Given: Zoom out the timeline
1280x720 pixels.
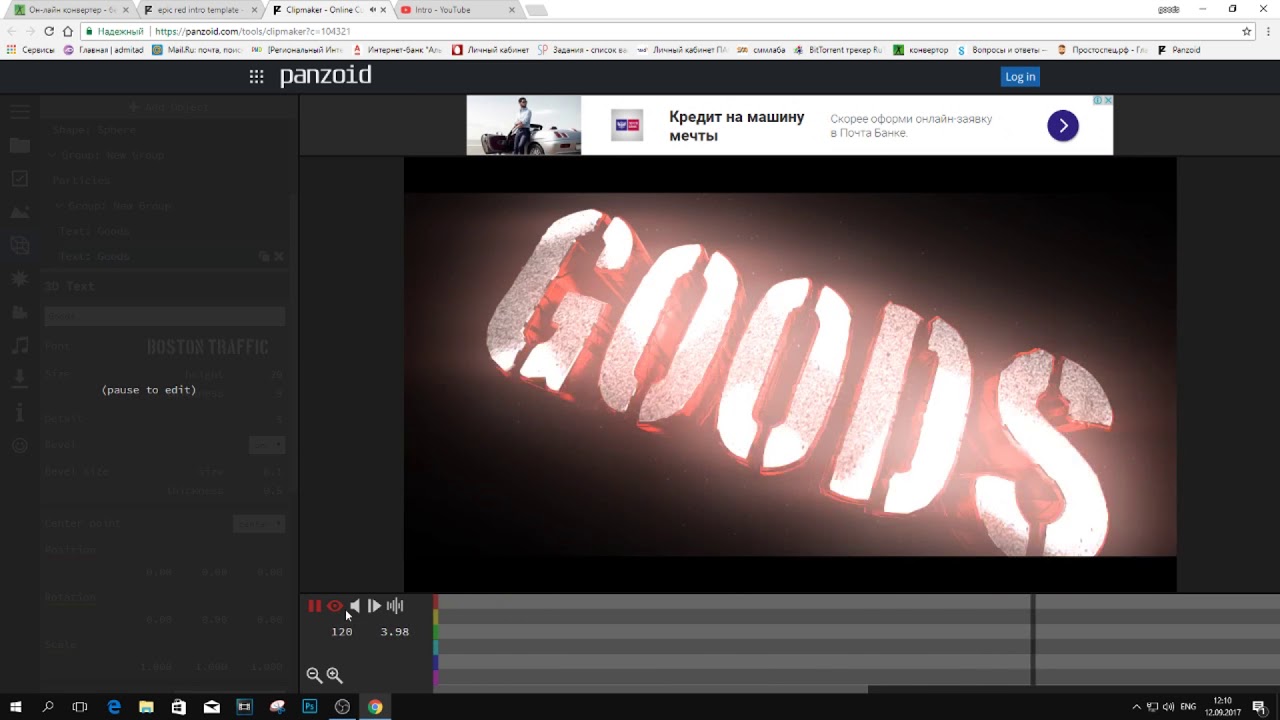Looking at the screenshot, I should (314, 676).
